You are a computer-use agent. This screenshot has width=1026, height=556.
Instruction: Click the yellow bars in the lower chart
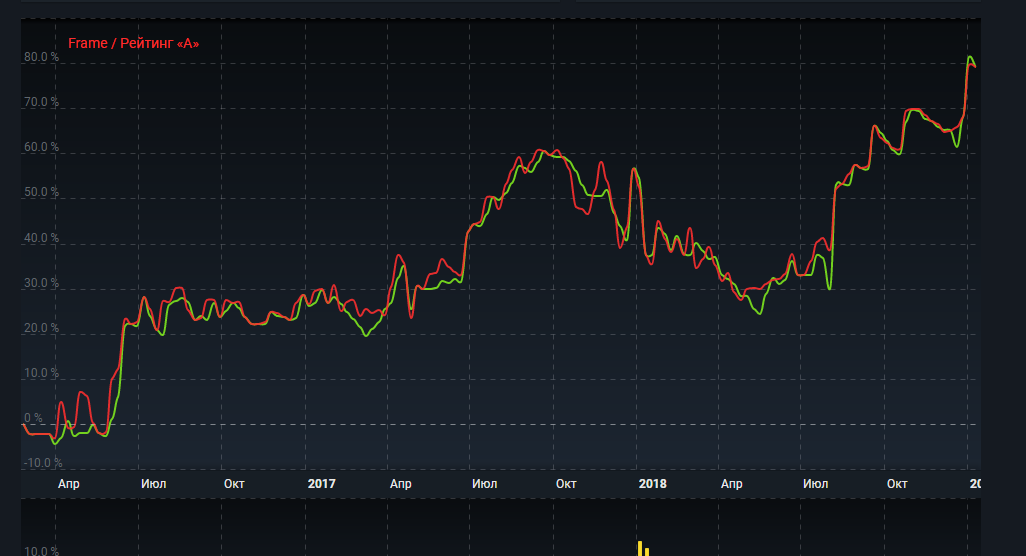tap(643, 548)
